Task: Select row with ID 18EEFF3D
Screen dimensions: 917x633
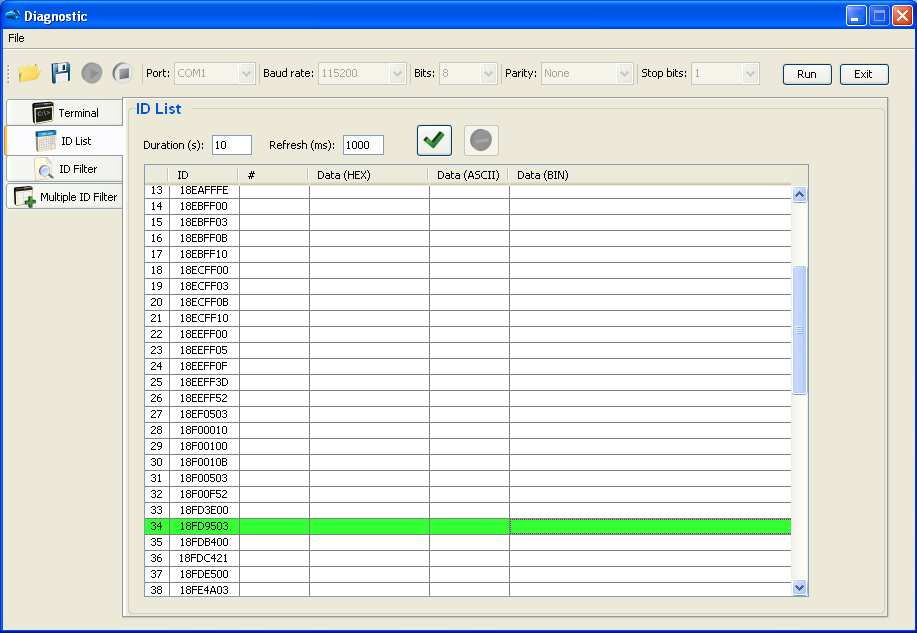Action: pos(468,382)
